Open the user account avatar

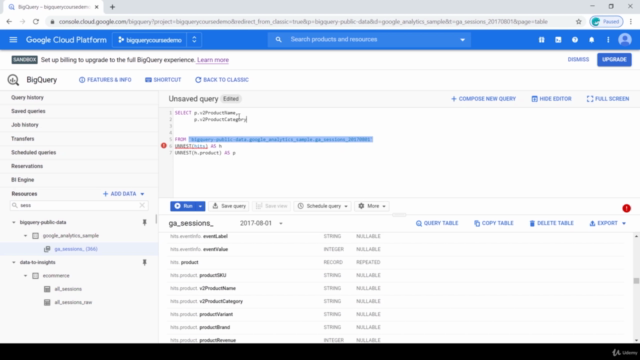pos(624,40)
